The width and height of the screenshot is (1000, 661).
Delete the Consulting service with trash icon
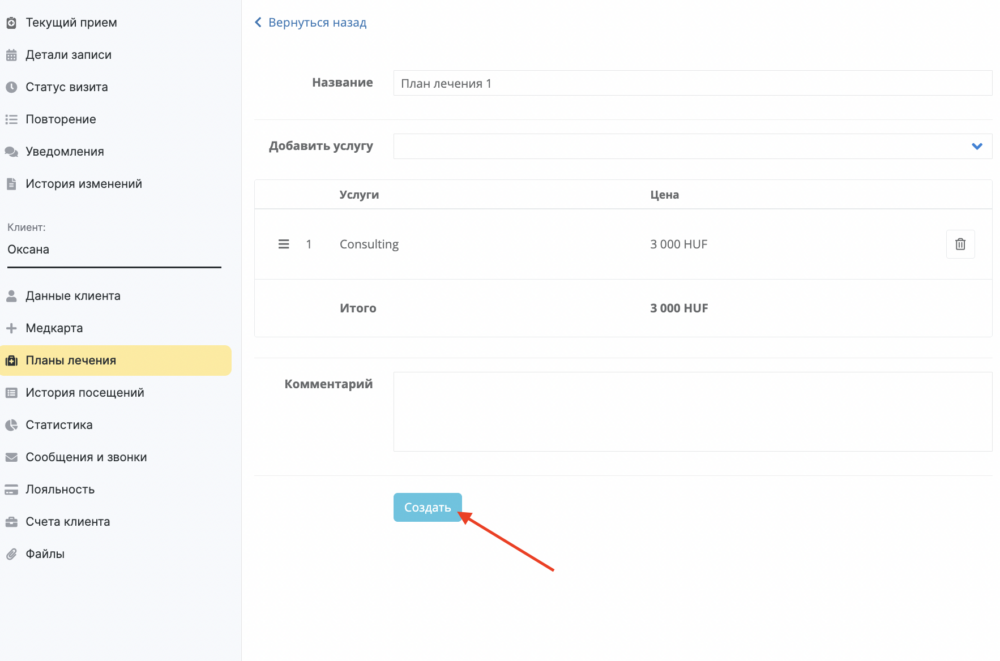click(x=960, y=244)
